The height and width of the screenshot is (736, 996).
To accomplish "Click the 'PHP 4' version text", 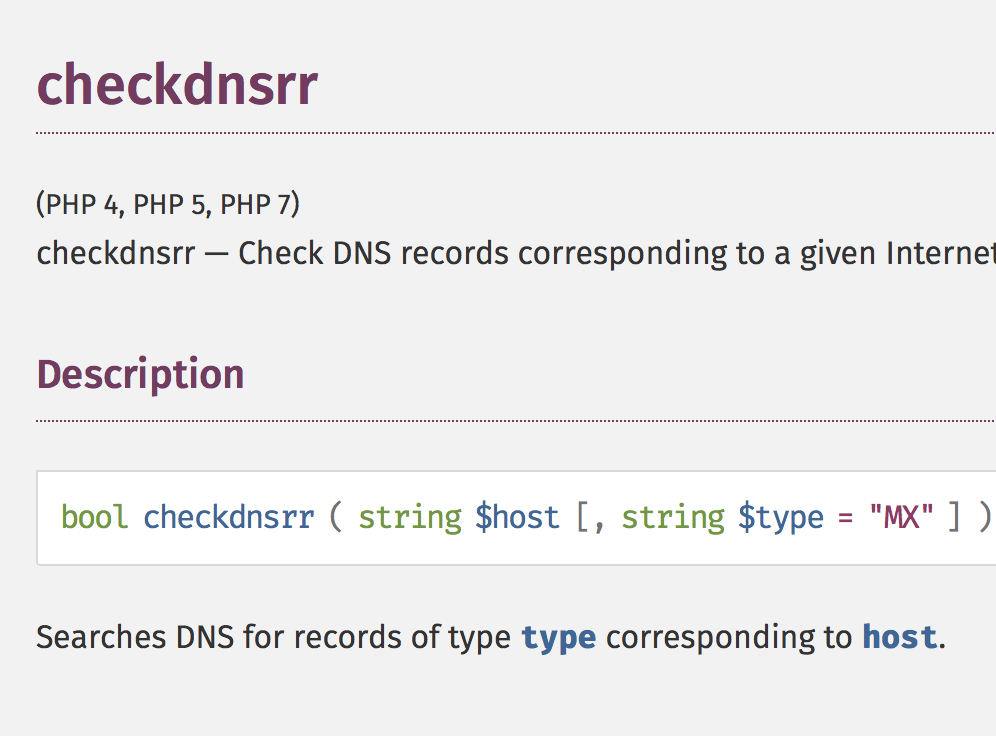I will tap(86, 205).
